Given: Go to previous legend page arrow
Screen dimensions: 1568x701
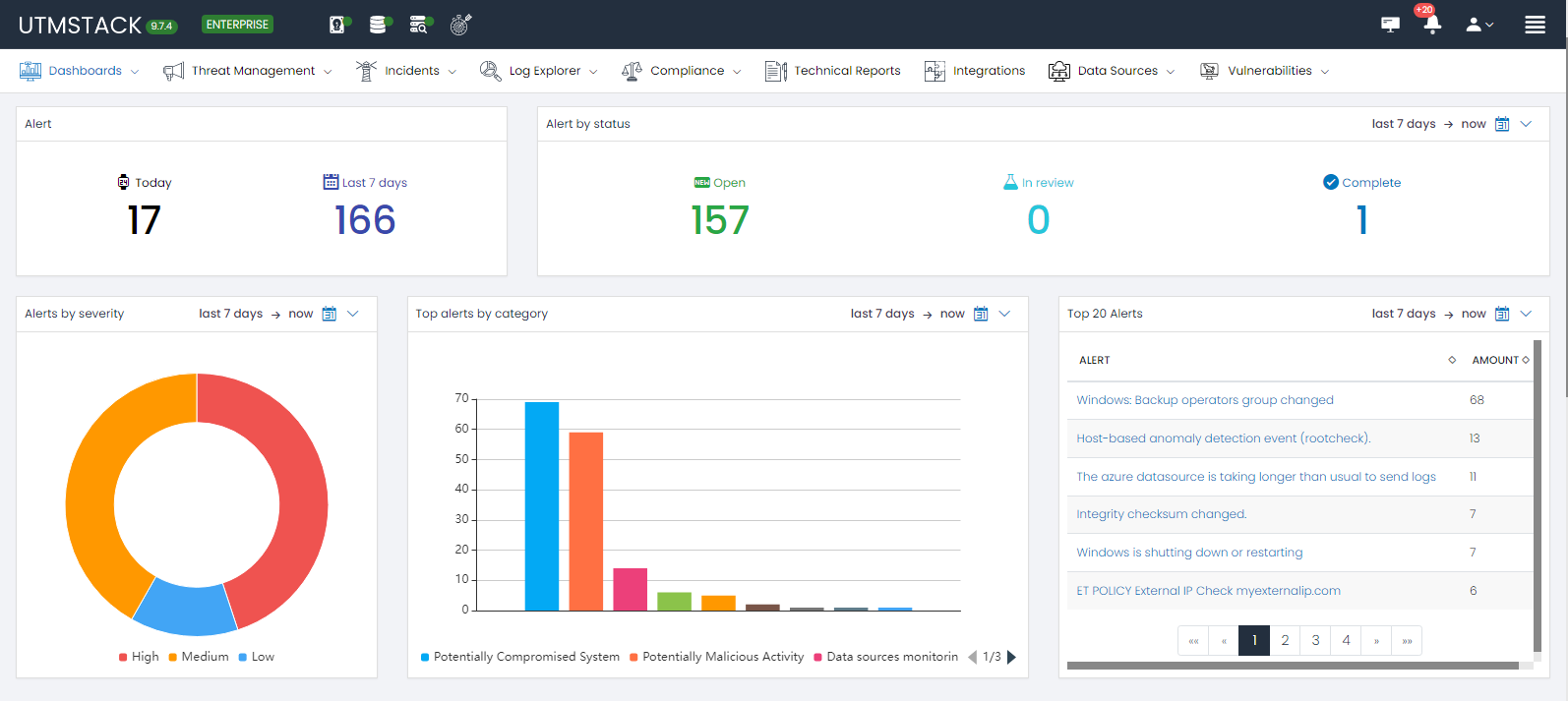Looking at the screenshot, I should point(973,657).
